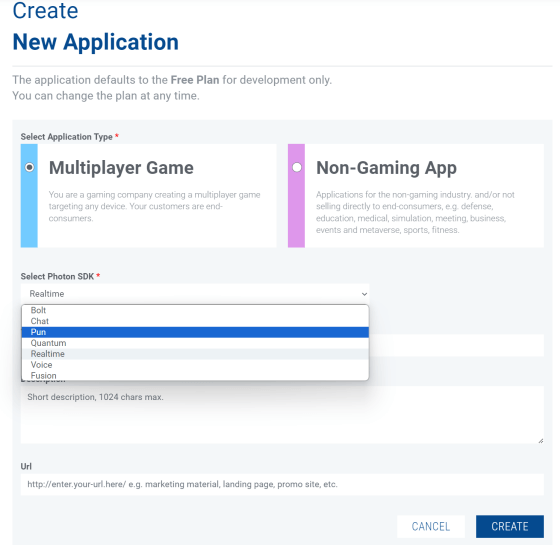Open the Realtime SDK combo box
Viewport: 560px width, 546px height.
(x=195, y=294)
